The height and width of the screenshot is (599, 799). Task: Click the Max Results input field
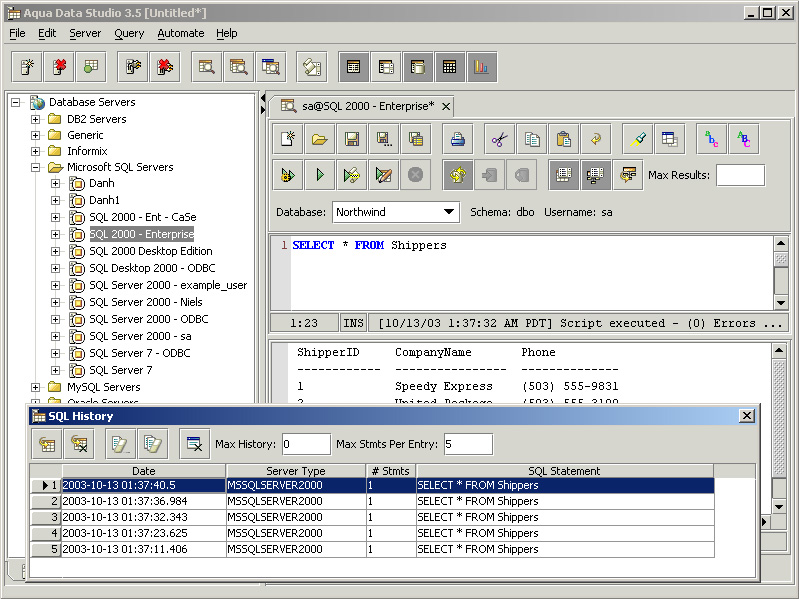tap(740, 175)
